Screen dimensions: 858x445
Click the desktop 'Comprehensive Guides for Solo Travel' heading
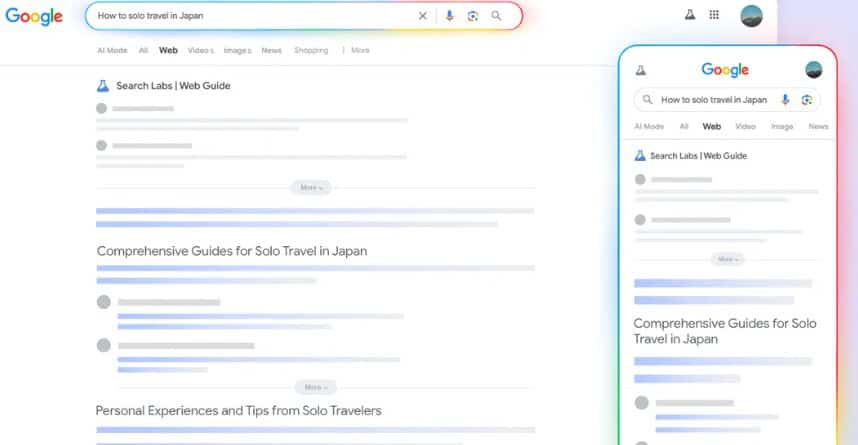[x=232, y=251]
